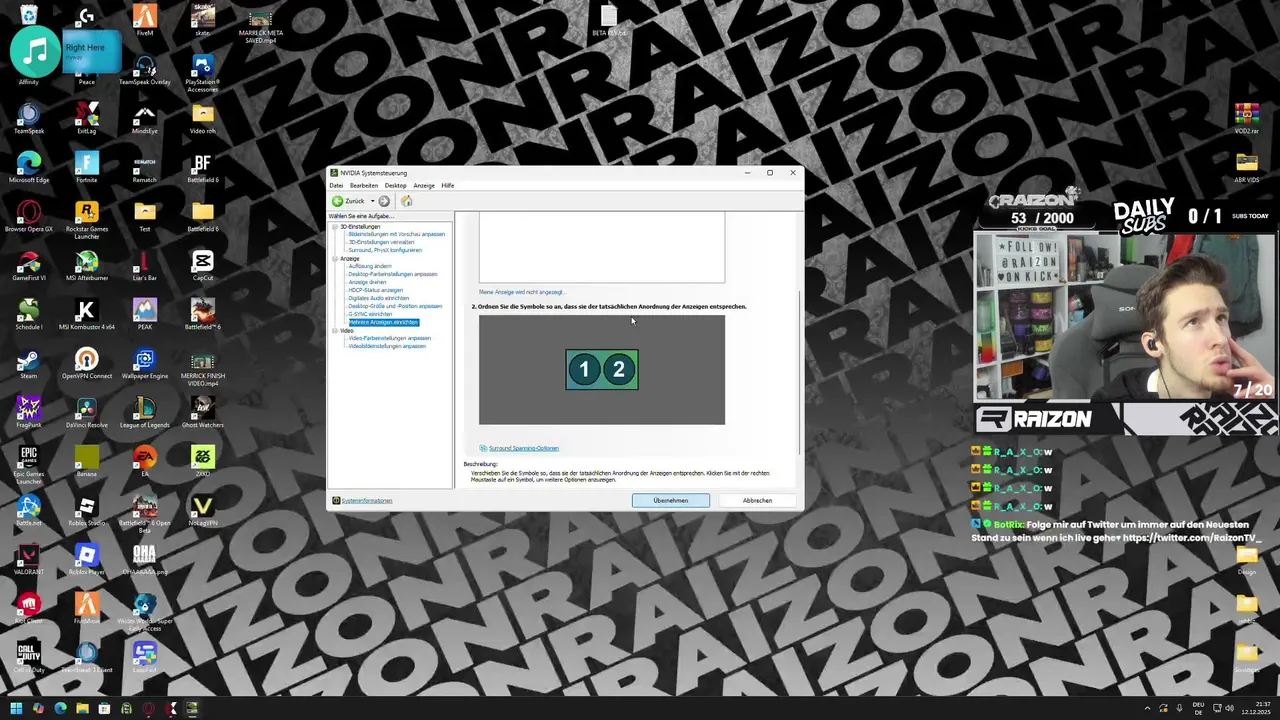Select the Steam desktop icon

[28, 363]
